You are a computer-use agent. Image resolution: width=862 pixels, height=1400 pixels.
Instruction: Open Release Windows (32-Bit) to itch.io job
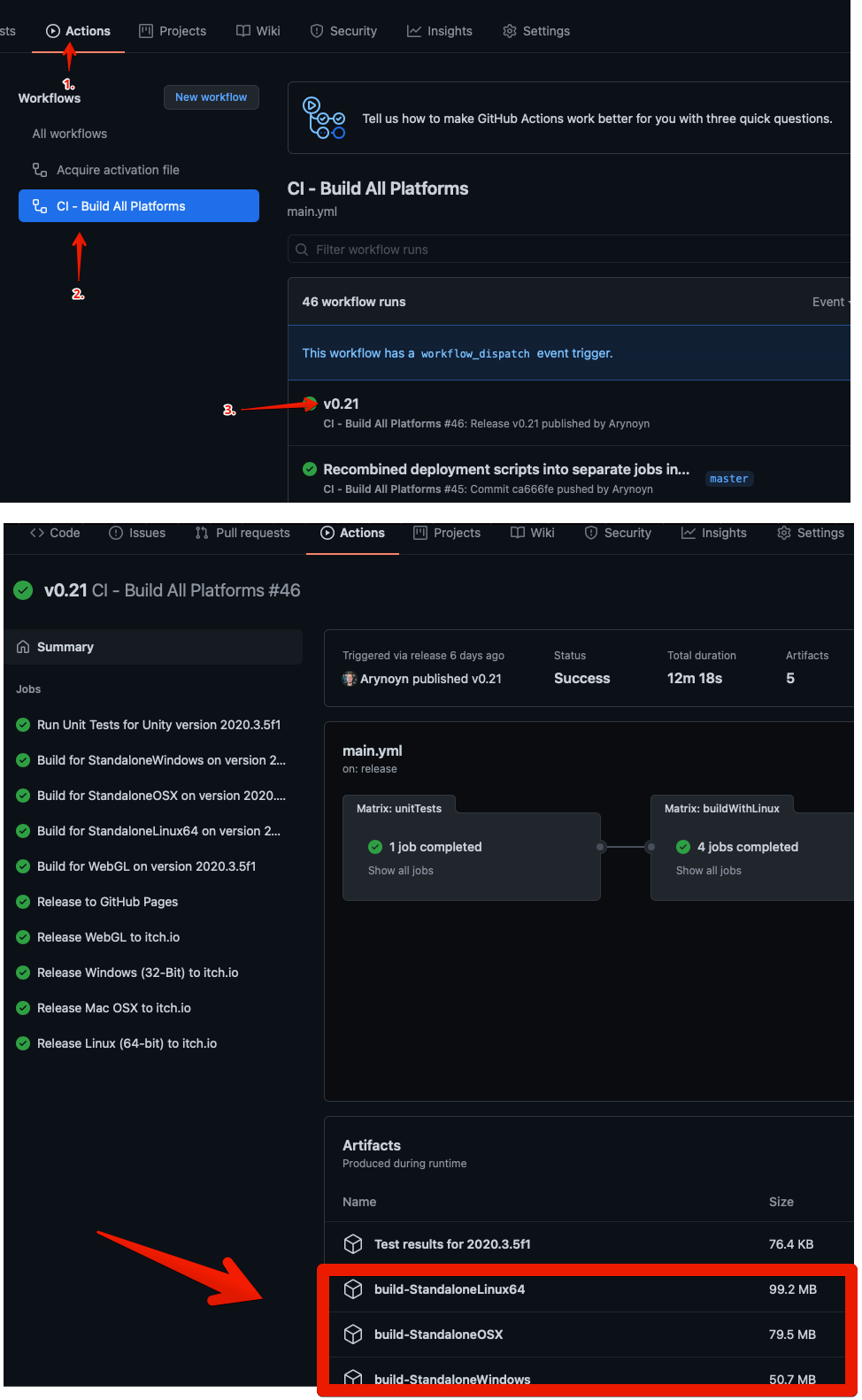pos(138,973)
